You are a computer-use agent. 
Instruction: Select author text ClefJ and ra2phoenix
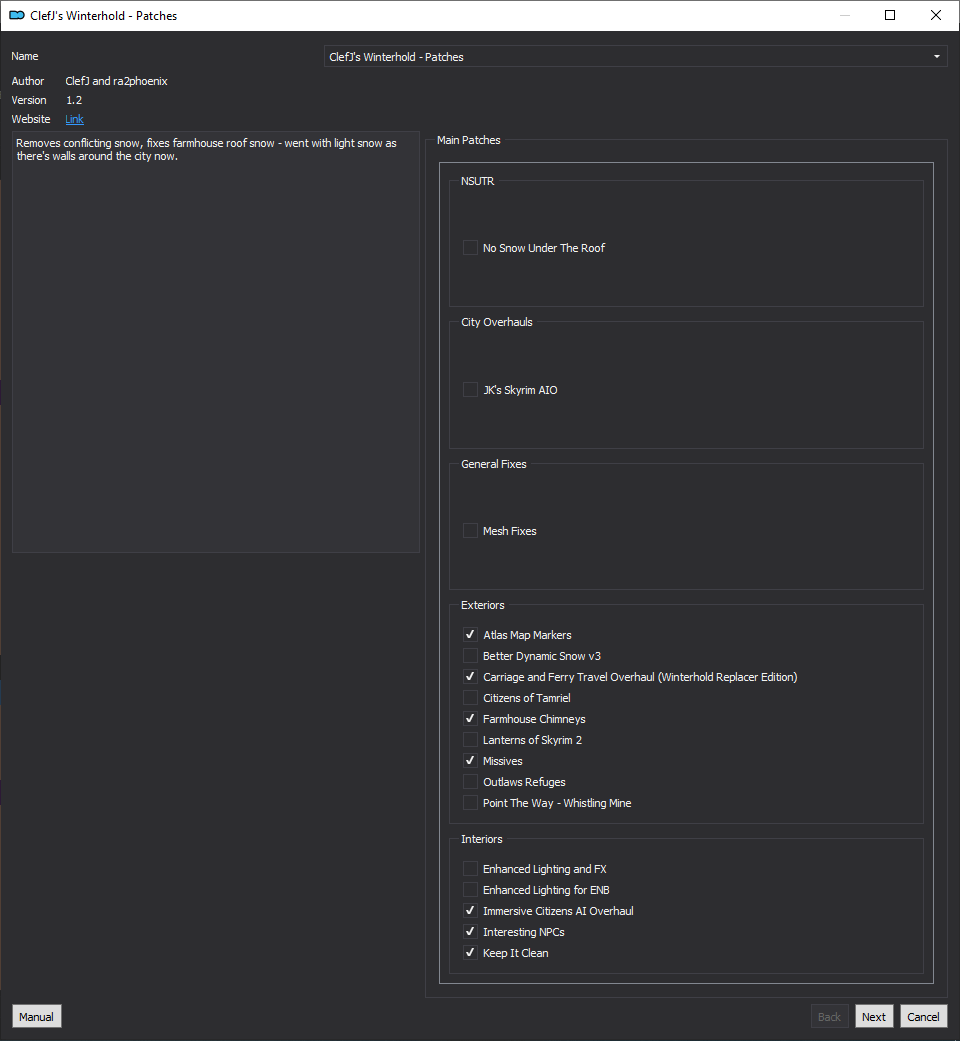[x=116, y=81]
